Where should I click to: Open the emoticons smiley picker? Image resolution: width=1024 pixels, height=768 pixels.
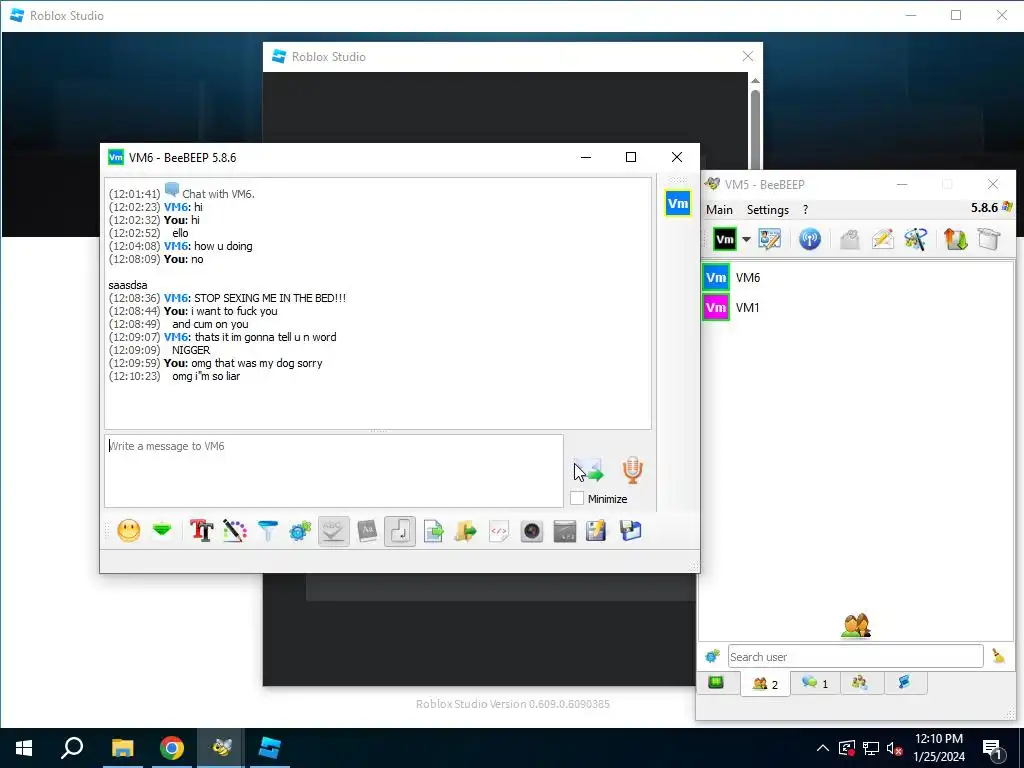[129, 530]
